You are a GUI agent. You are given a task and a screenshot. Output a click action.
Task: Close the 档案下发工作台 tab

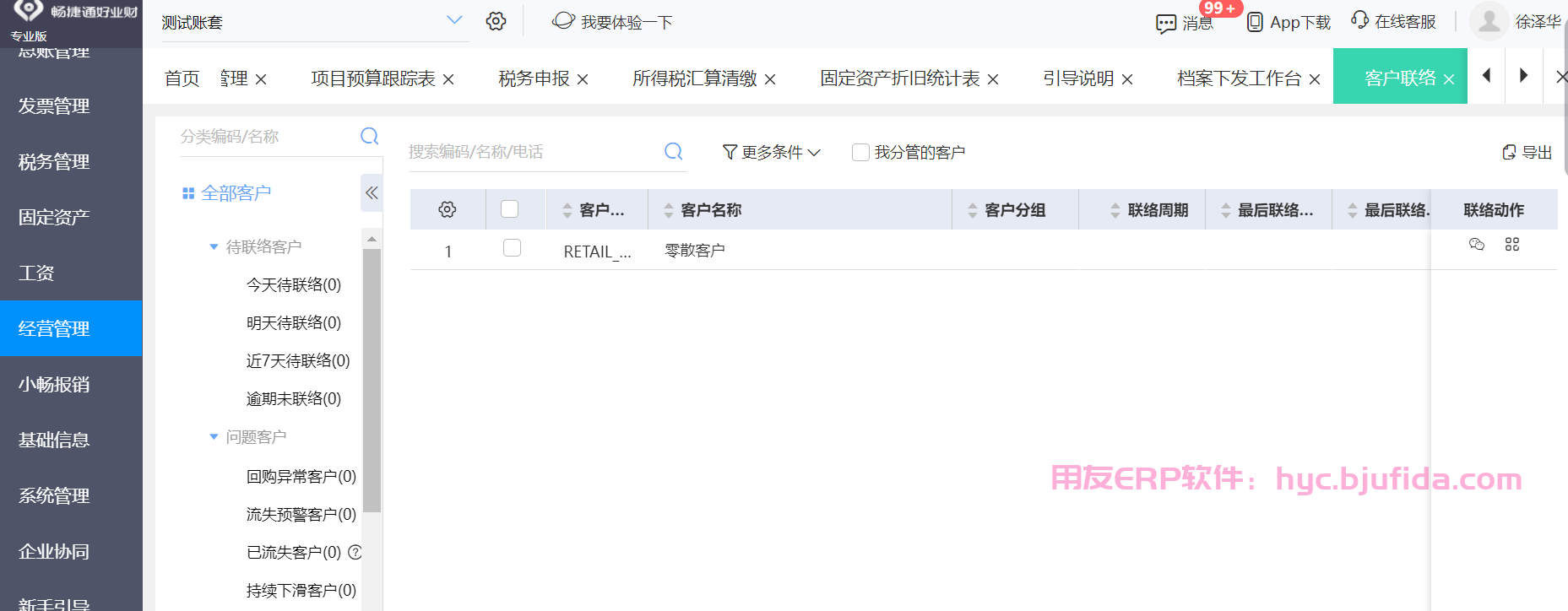tap(1315, 79)
